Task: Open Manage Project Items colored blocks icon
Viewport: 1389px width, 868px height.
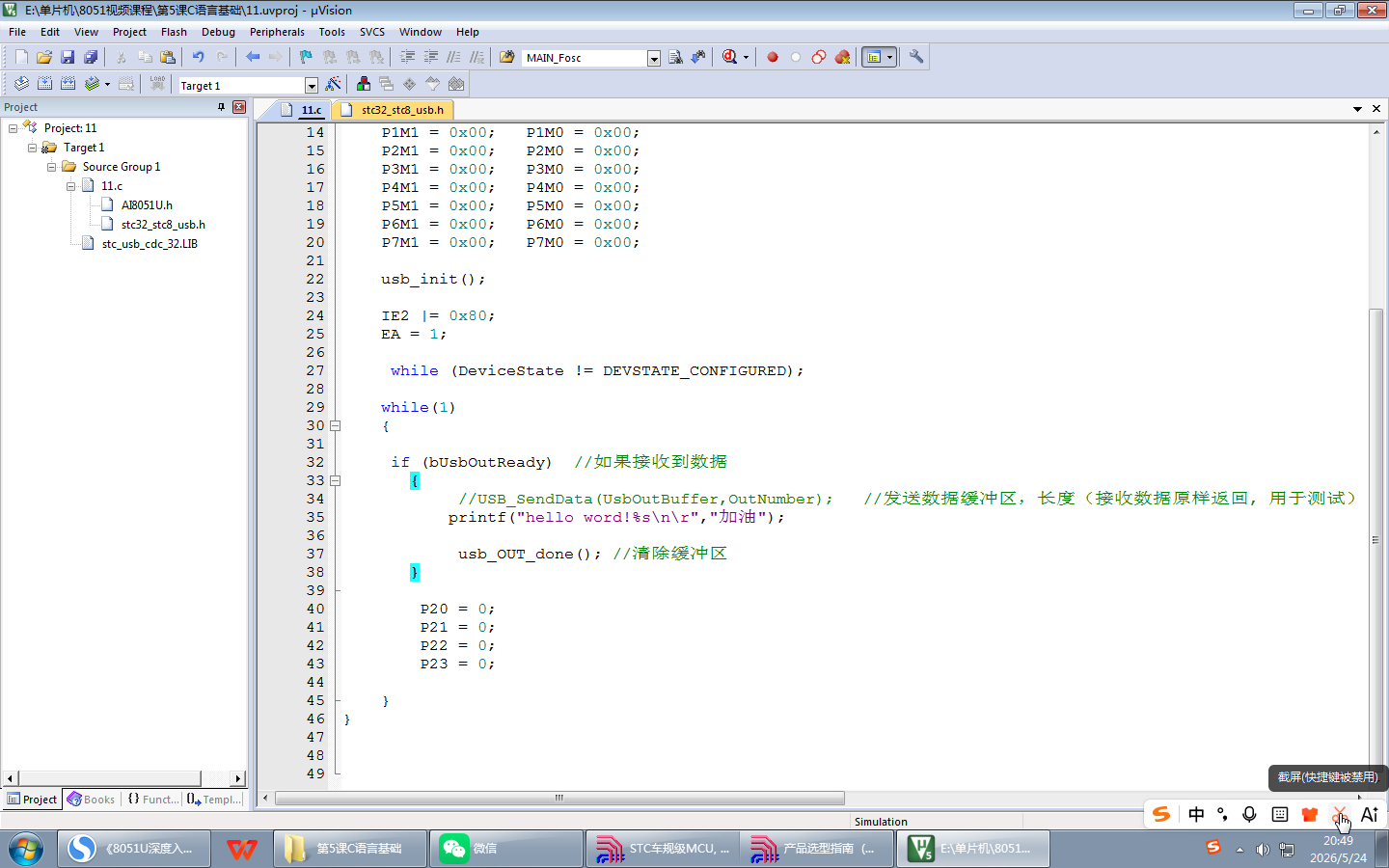Action: [364, 85]
